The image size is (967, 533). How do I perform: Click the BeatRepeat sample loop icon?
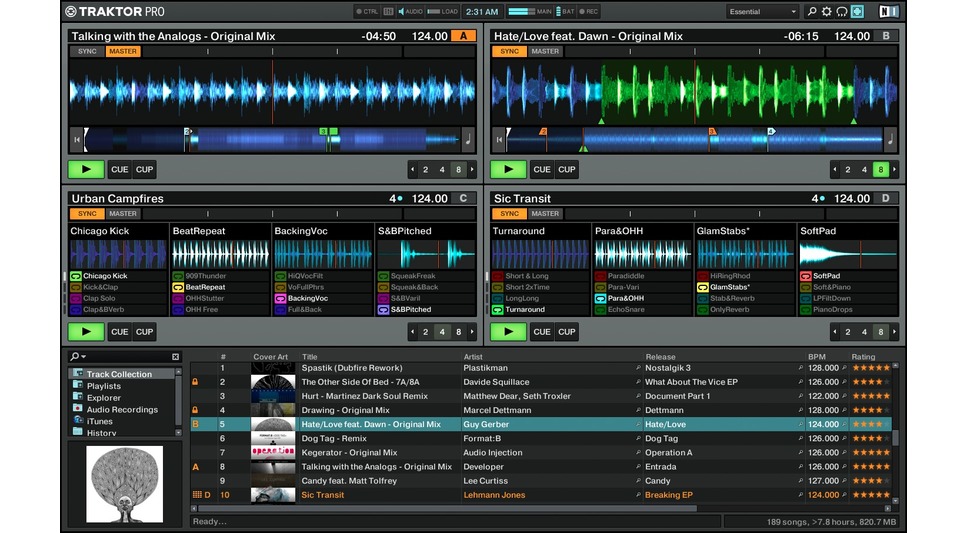point(178,287)
